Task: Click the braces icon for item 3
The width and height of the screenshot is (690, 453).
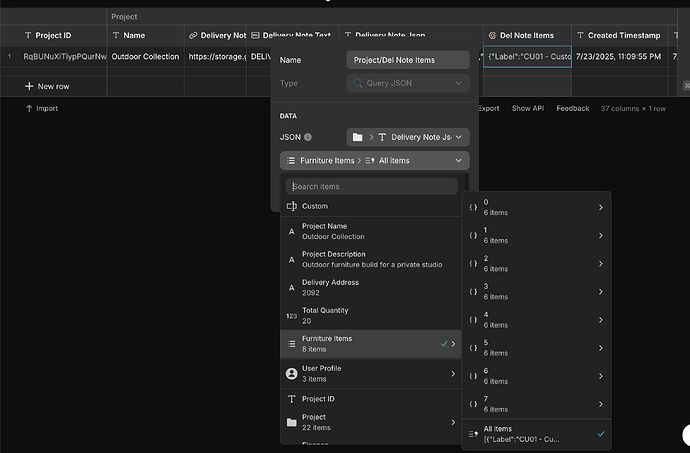Action: pyautogui.click(x=473, y=291)
